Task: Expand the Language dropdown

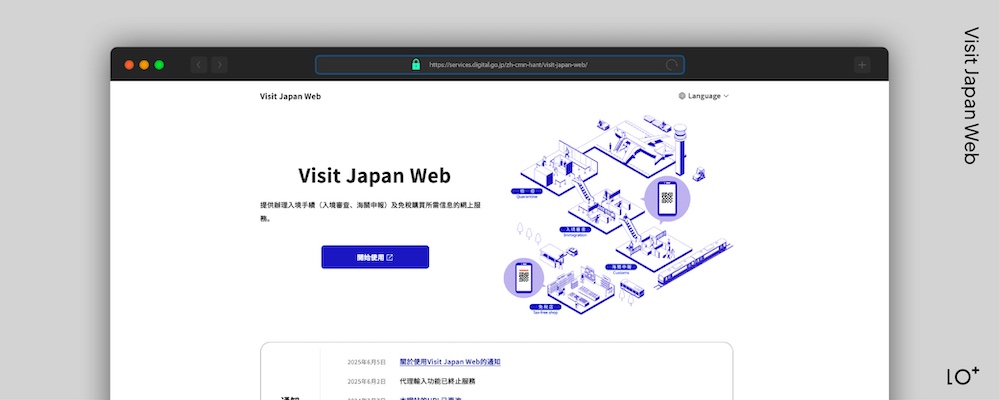Action: [703, 96]
